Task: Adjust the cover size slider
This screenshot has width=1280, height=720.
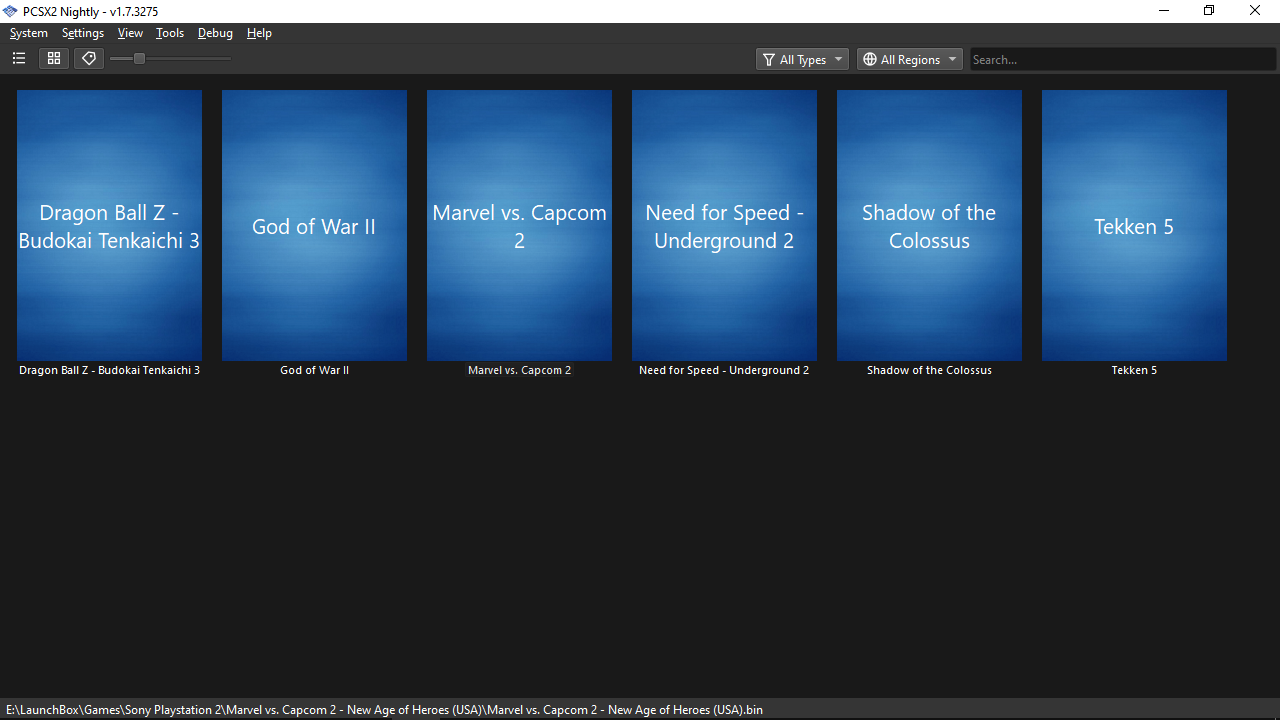Action: [x=170, y=59]
